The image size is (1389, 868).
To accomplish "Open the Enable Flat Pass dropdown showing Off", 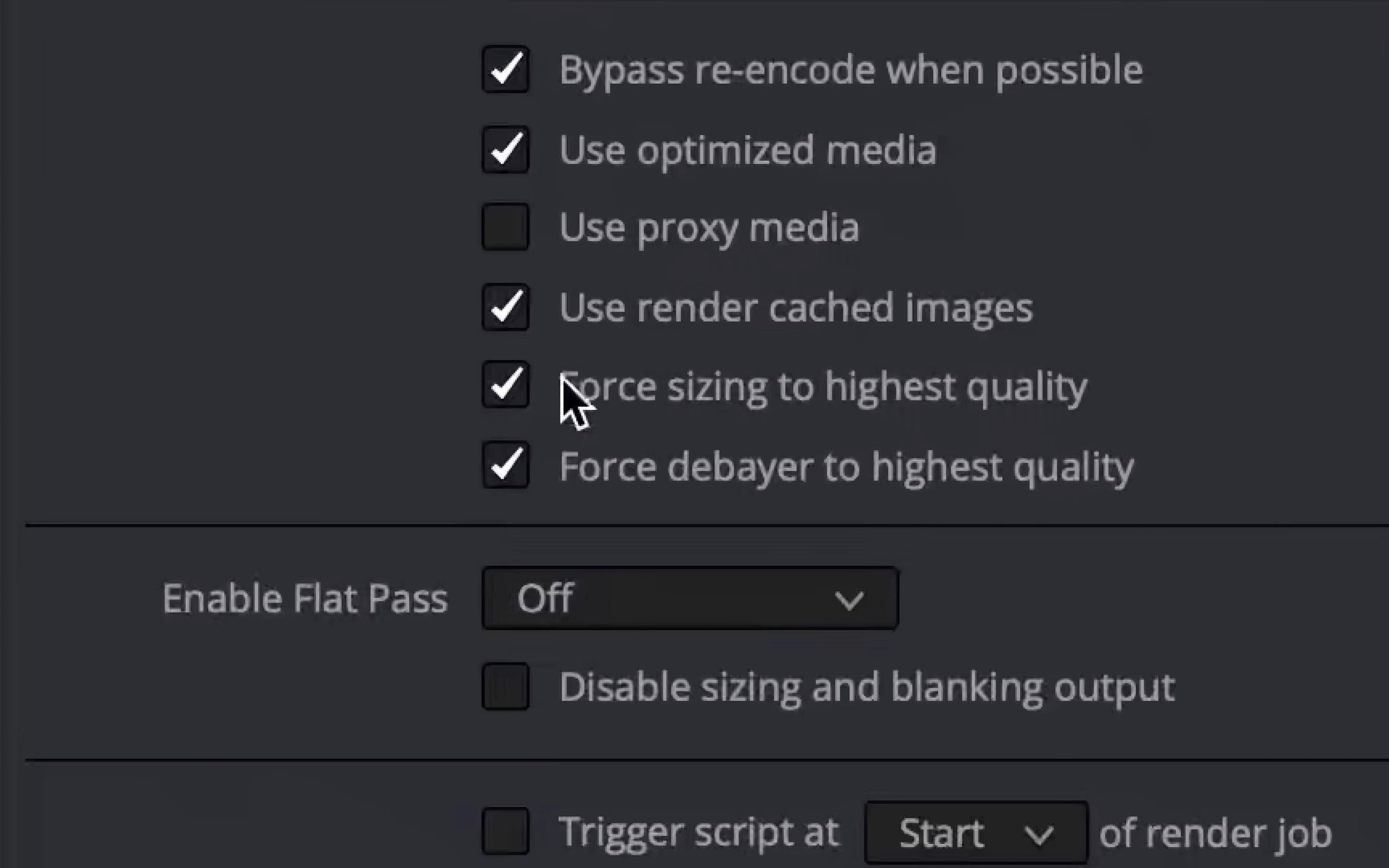I will (690, 599).
